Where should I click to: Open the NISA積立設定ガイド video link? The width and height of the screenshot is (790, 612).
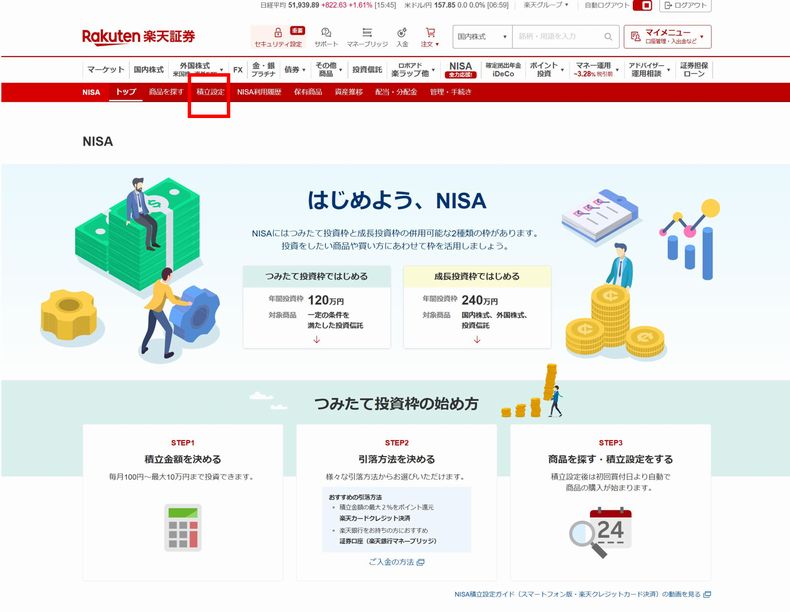[x=582, y=594]
